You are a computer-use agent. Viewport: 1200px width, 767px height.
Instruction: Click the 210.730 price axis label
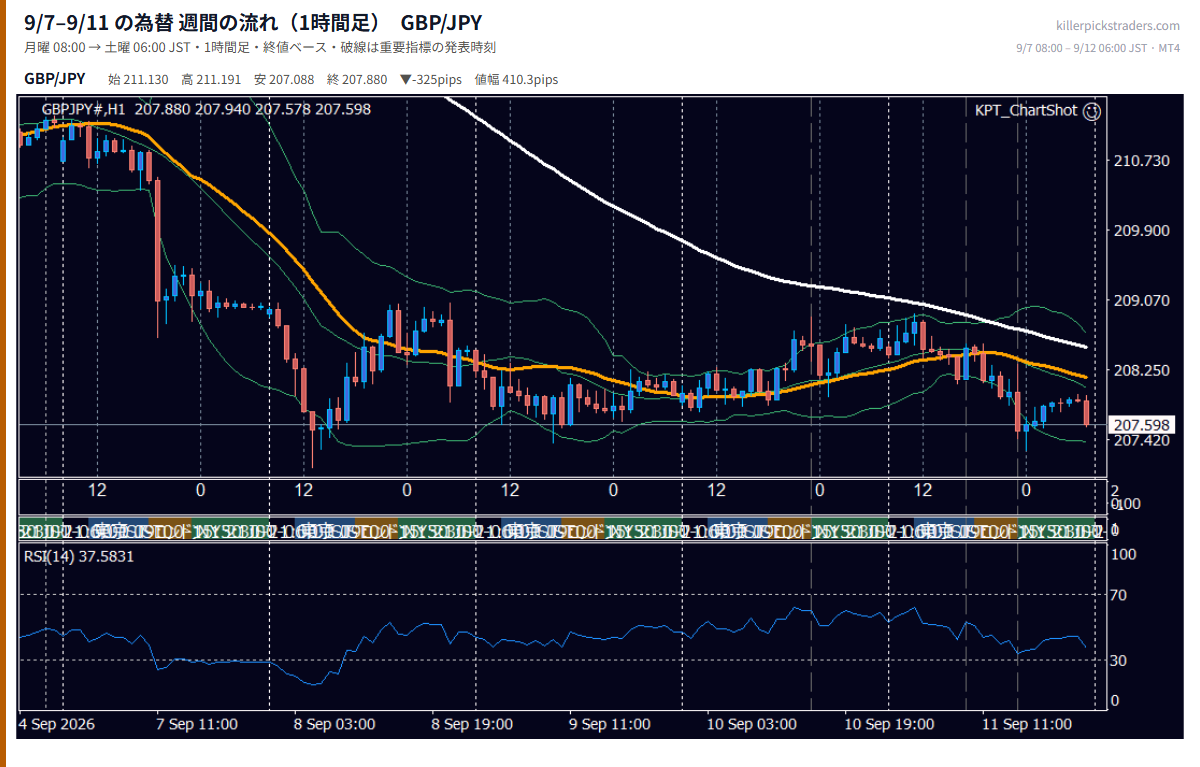pyautogui.click(x=1141, y=161)
